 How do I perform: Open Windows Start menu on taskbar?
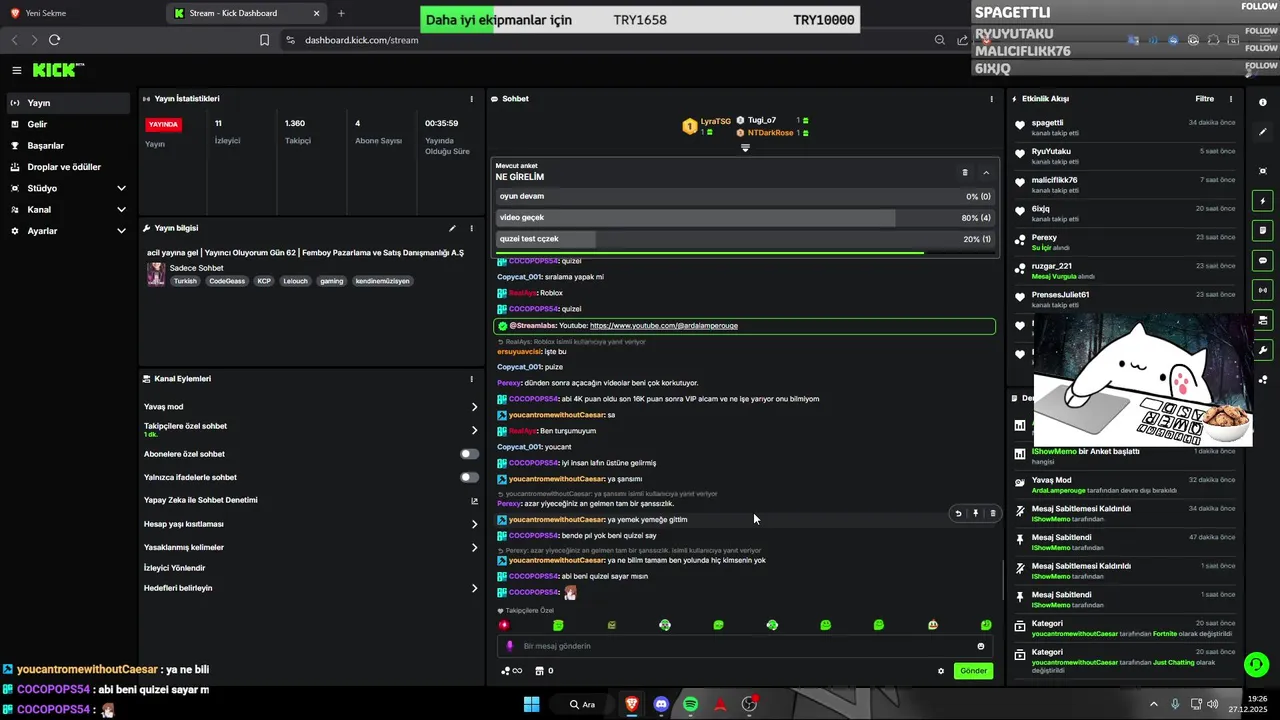(531, 704)
